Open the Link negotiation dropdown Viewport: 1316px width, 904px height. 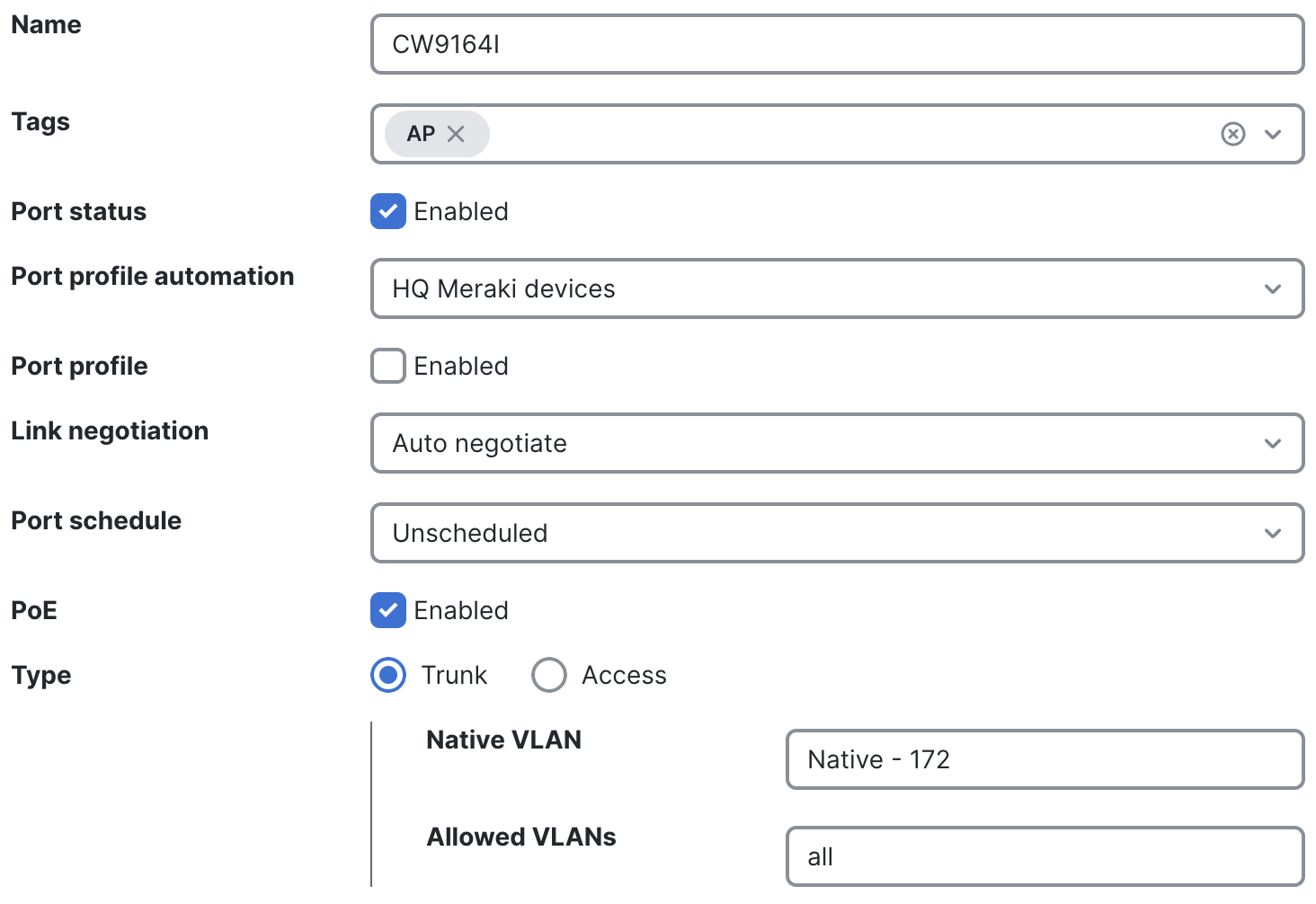(836, 443)
